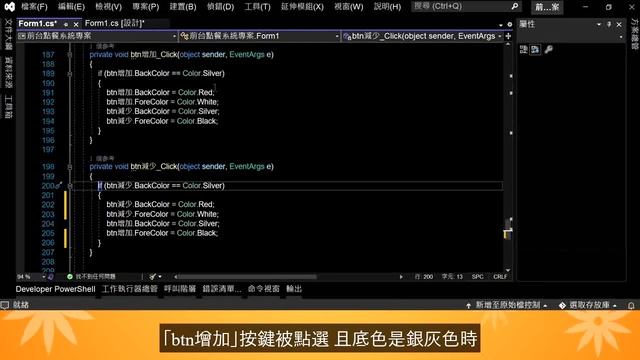The width and height of the screenshot is (640, 360).
Task: Open the 說明(H) menu
Action: (x=387, y=7)
